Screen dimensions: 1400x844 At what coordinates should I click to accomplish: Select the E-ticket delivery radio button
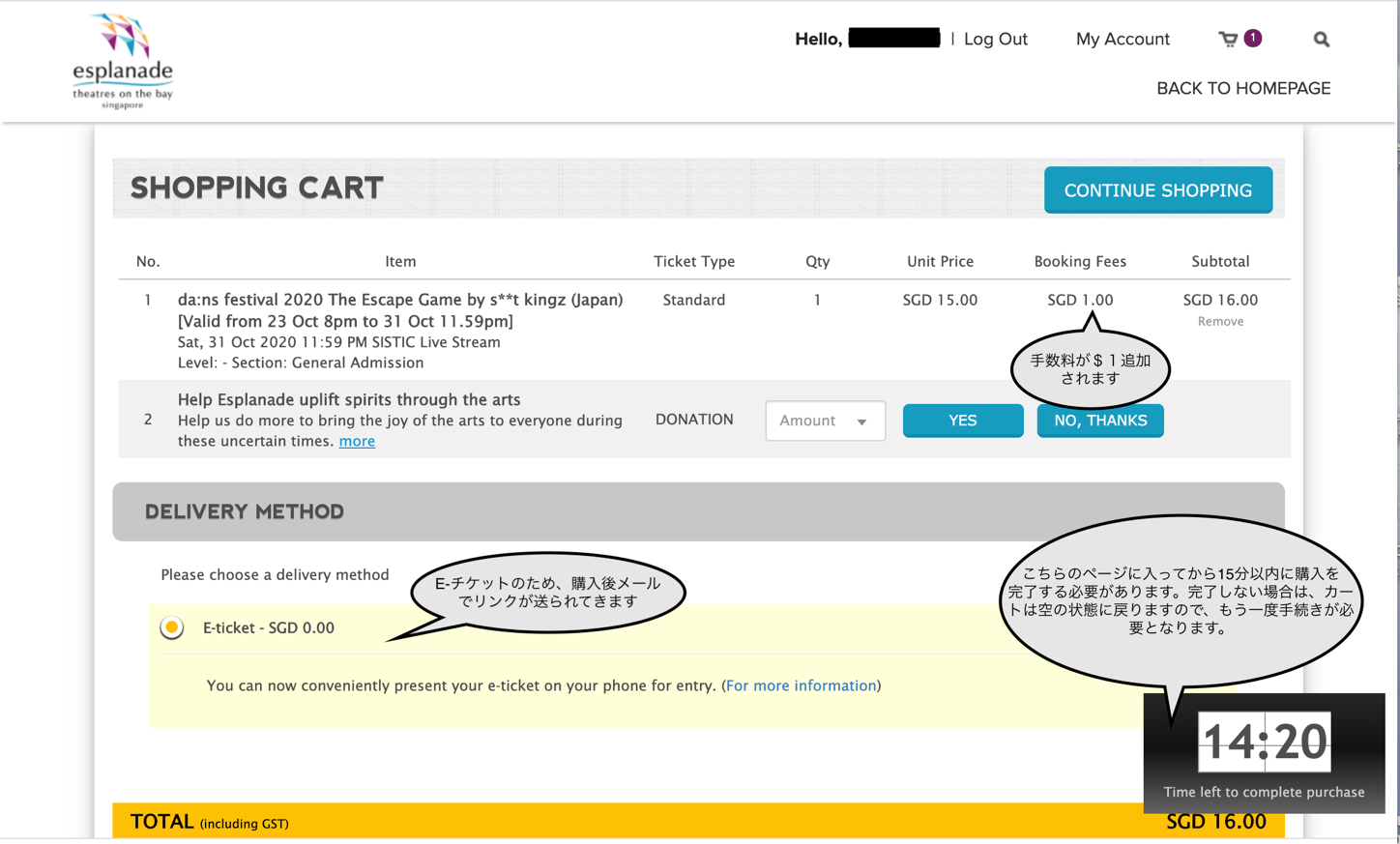[x=172, y=627]
